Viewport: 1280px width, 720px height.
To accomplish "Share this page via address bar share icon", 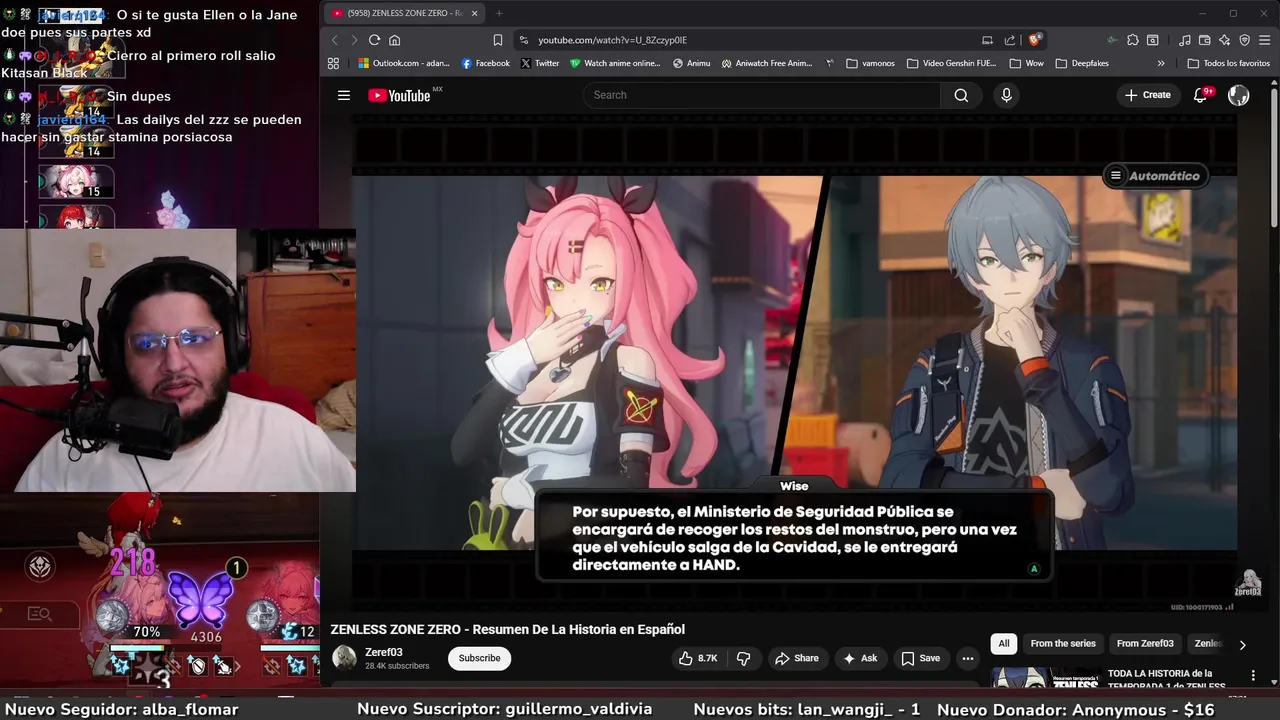I will pos(1010,40).
